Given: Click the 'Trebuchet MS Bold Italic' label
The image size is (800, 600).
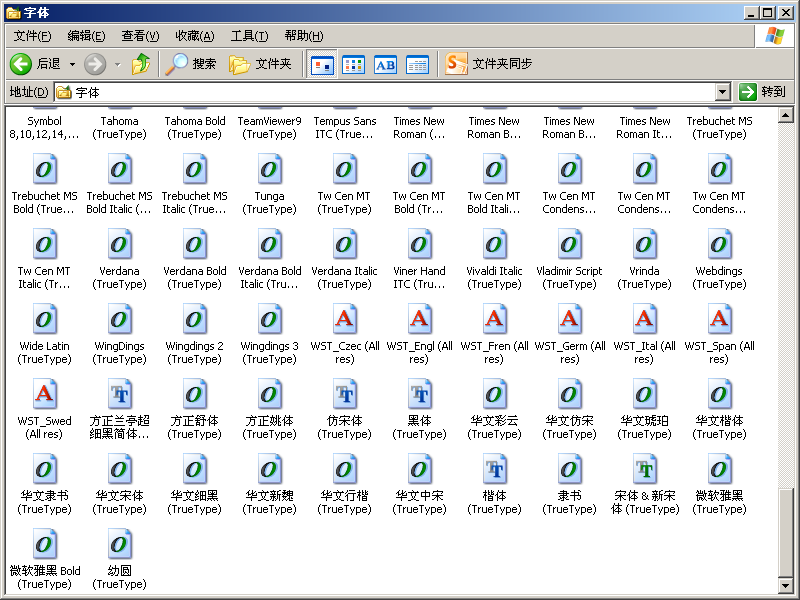Looking at the screenshot, I should [119, 203].
